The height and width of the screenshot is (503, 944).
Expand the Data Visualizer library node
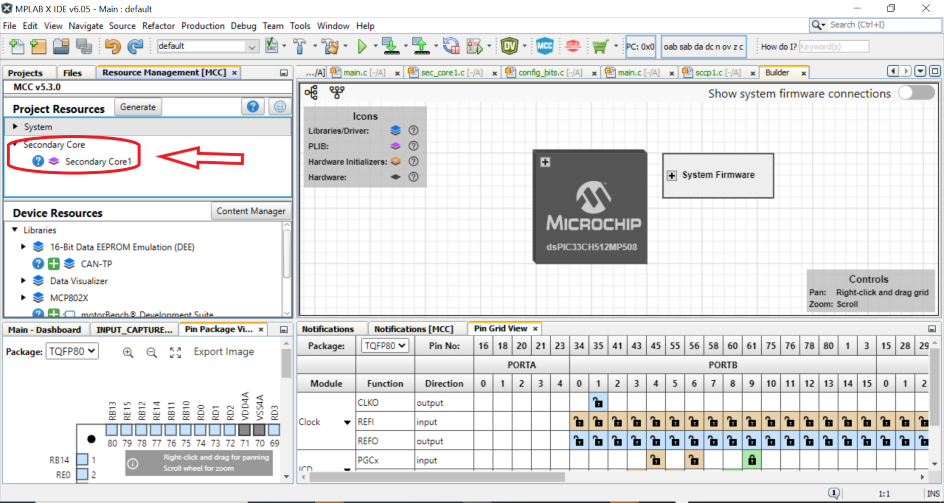click(x=23, y=281)
